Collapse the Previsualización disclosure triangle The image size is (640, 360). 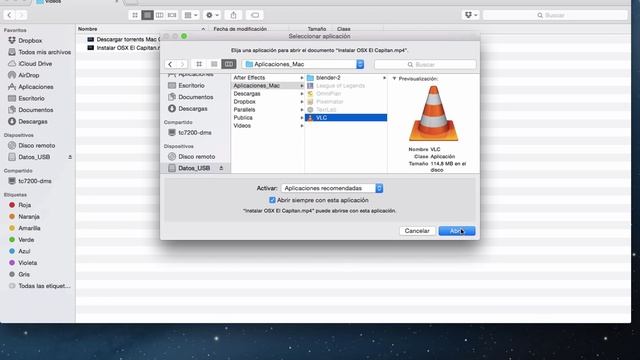coord(394,78)
